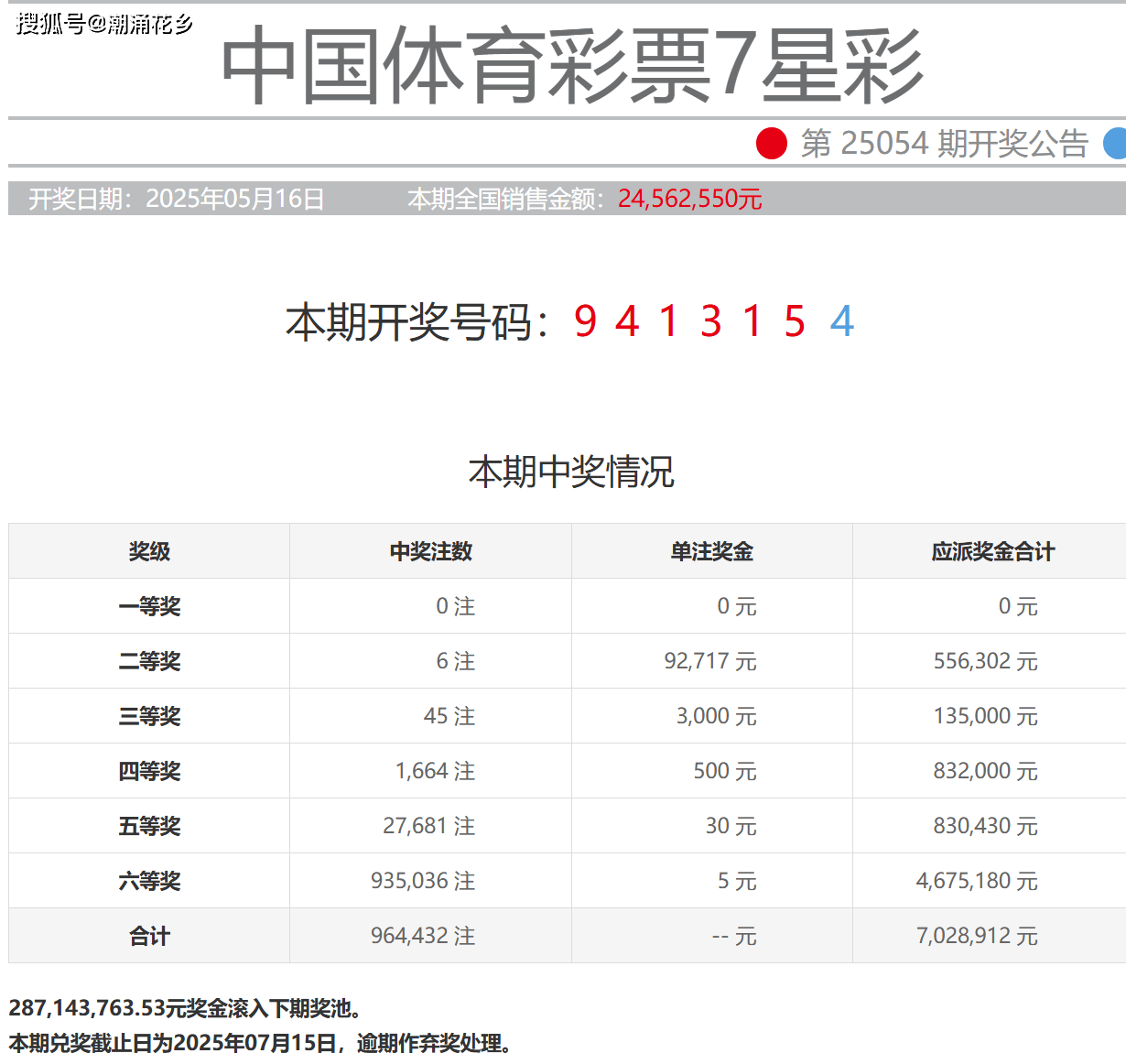
Task: Click the drawn number 3
Action: click(x=711, y=321)
